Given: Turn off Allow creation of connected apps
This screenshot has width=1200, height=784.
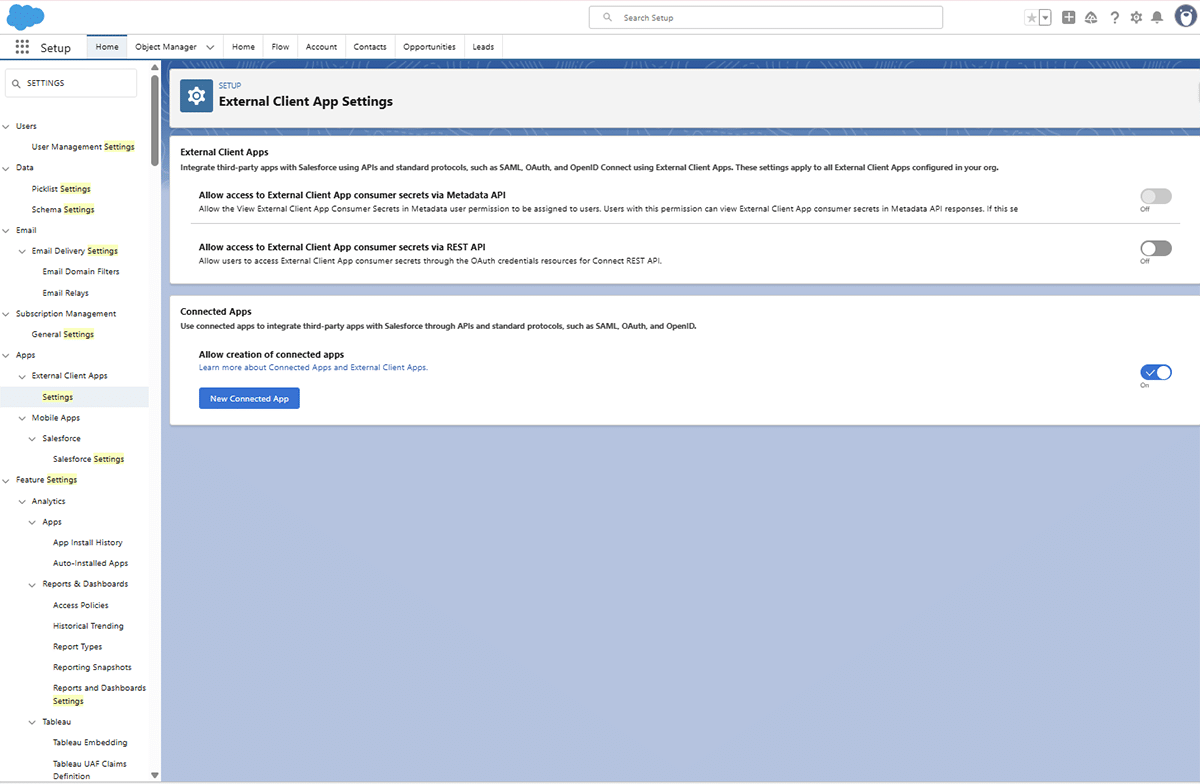Looking at the screenshot, I should 1155,372.
